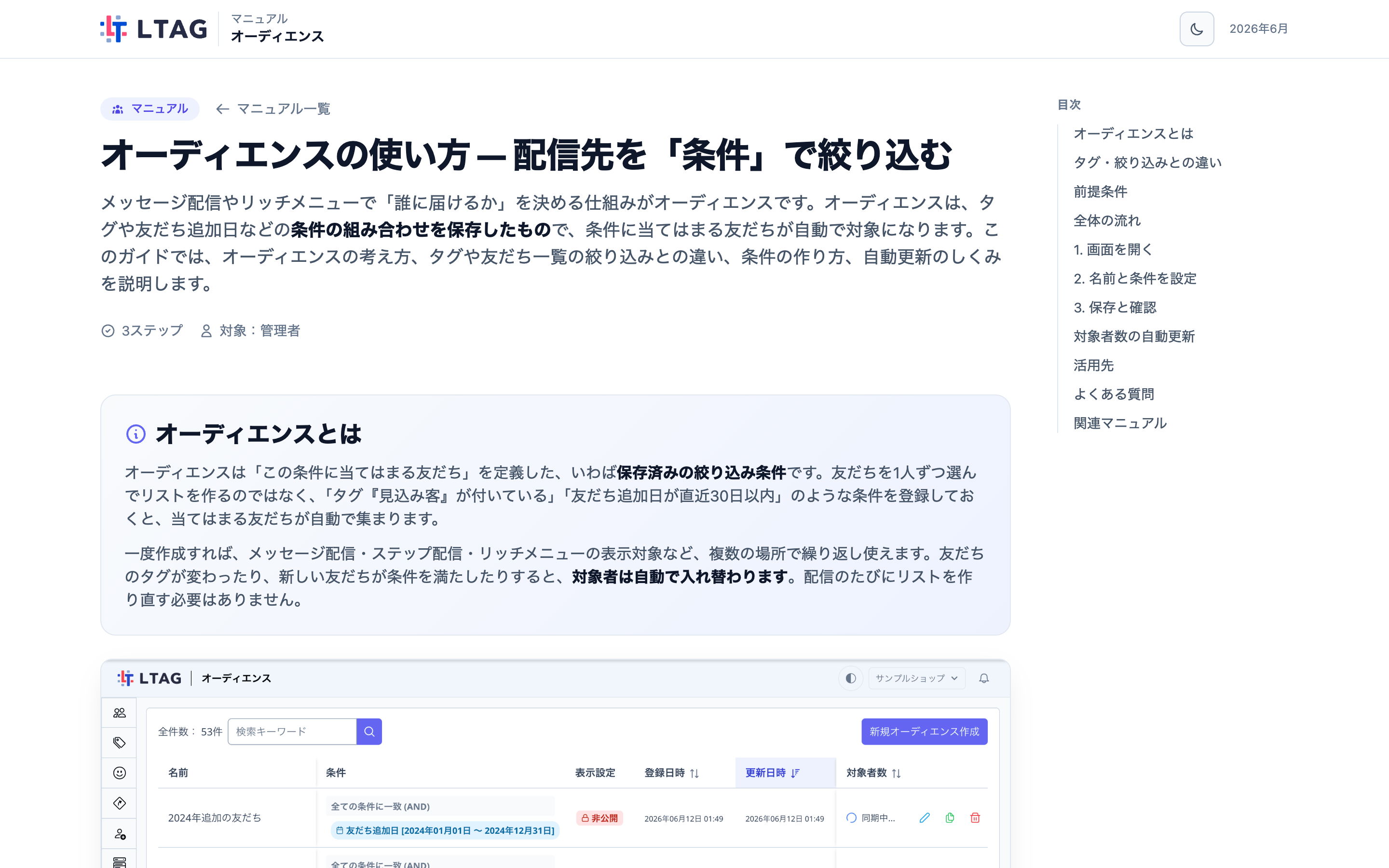Click the 対象:管理者 person icon
1389x868 pixels.
206,331
